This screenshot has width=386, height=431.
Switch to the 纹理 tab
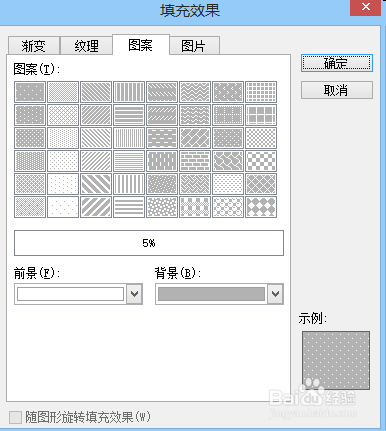pyautogui.click(x=86, y=46)
